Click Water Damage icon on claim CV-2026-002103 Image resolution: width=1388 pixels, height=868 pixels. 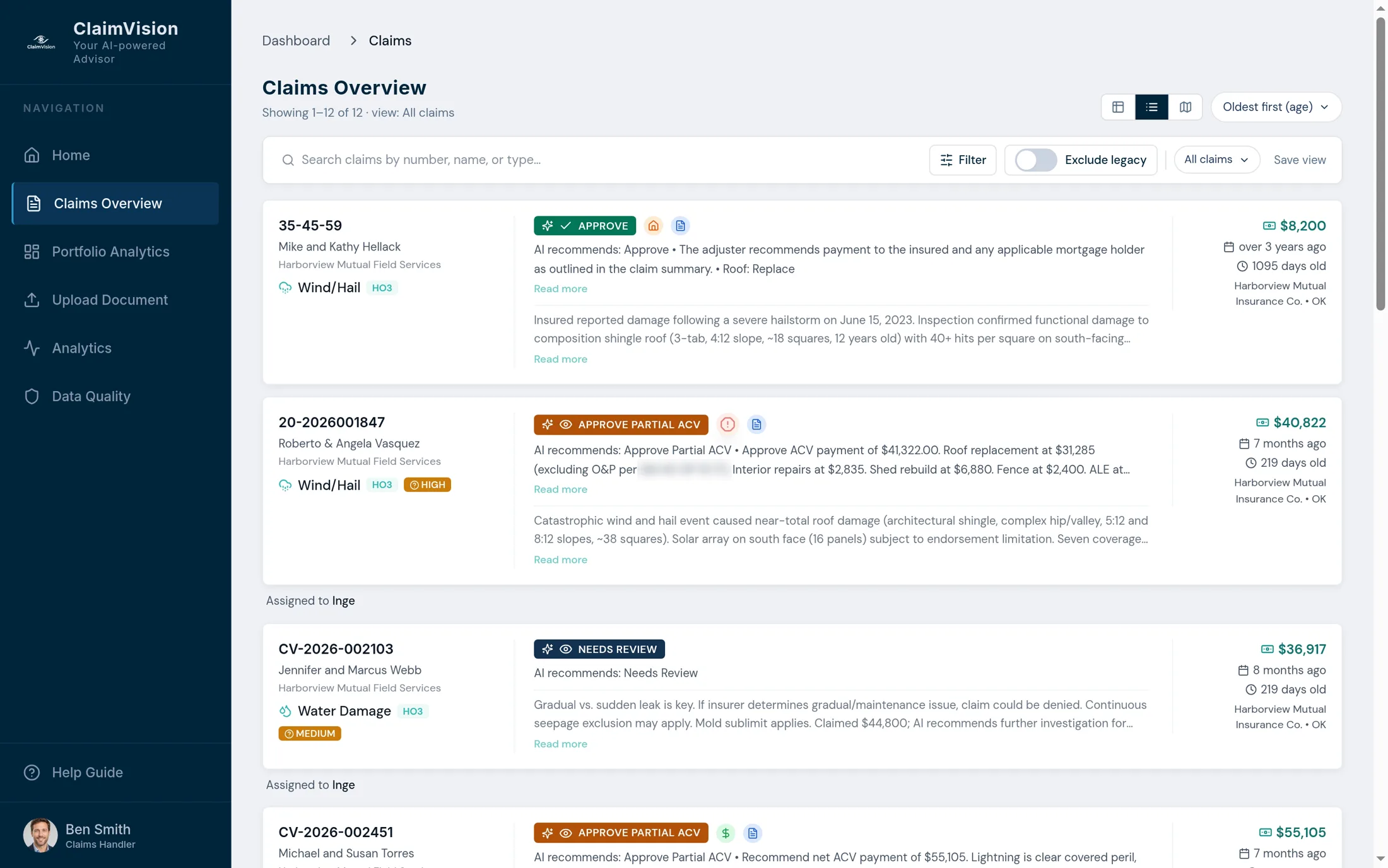285,712
